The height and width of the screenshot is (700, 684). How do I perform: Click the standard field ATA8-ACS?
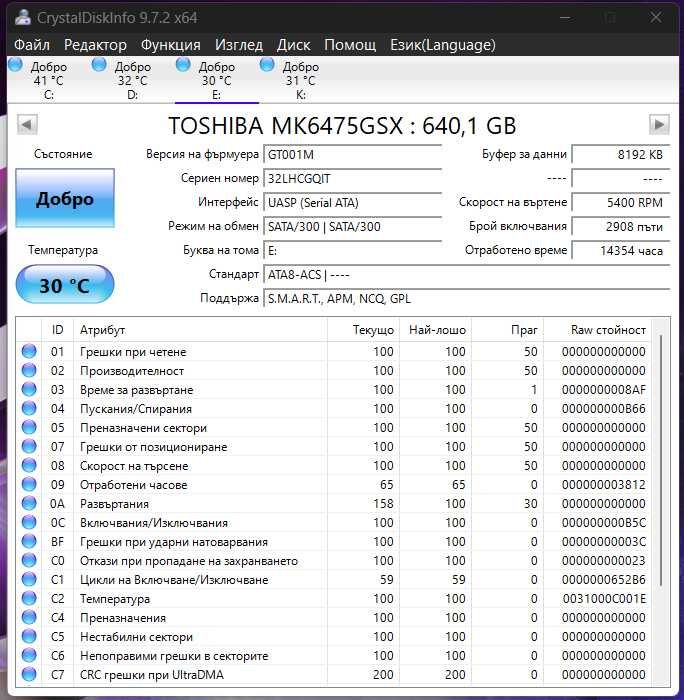click(x=467, y=275)
